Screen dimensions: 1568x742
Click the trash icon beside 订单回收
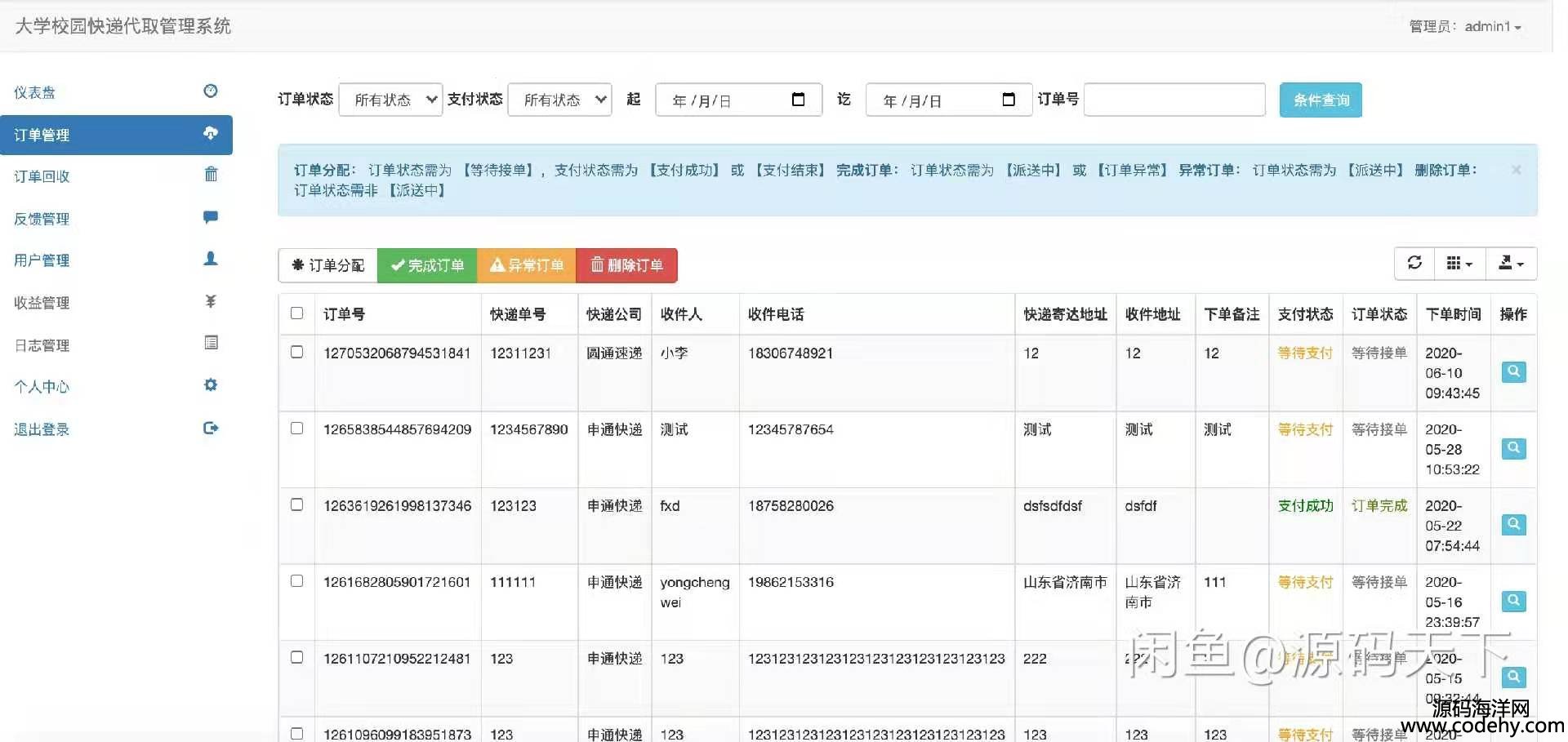[x=211, y=174]
